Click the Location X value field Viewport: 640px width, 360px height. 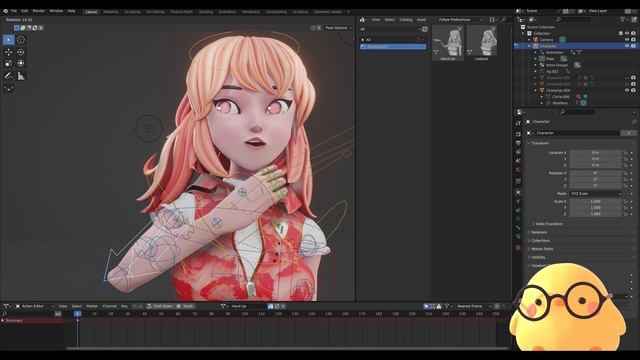pyautogui.click(x=596, y=153)
